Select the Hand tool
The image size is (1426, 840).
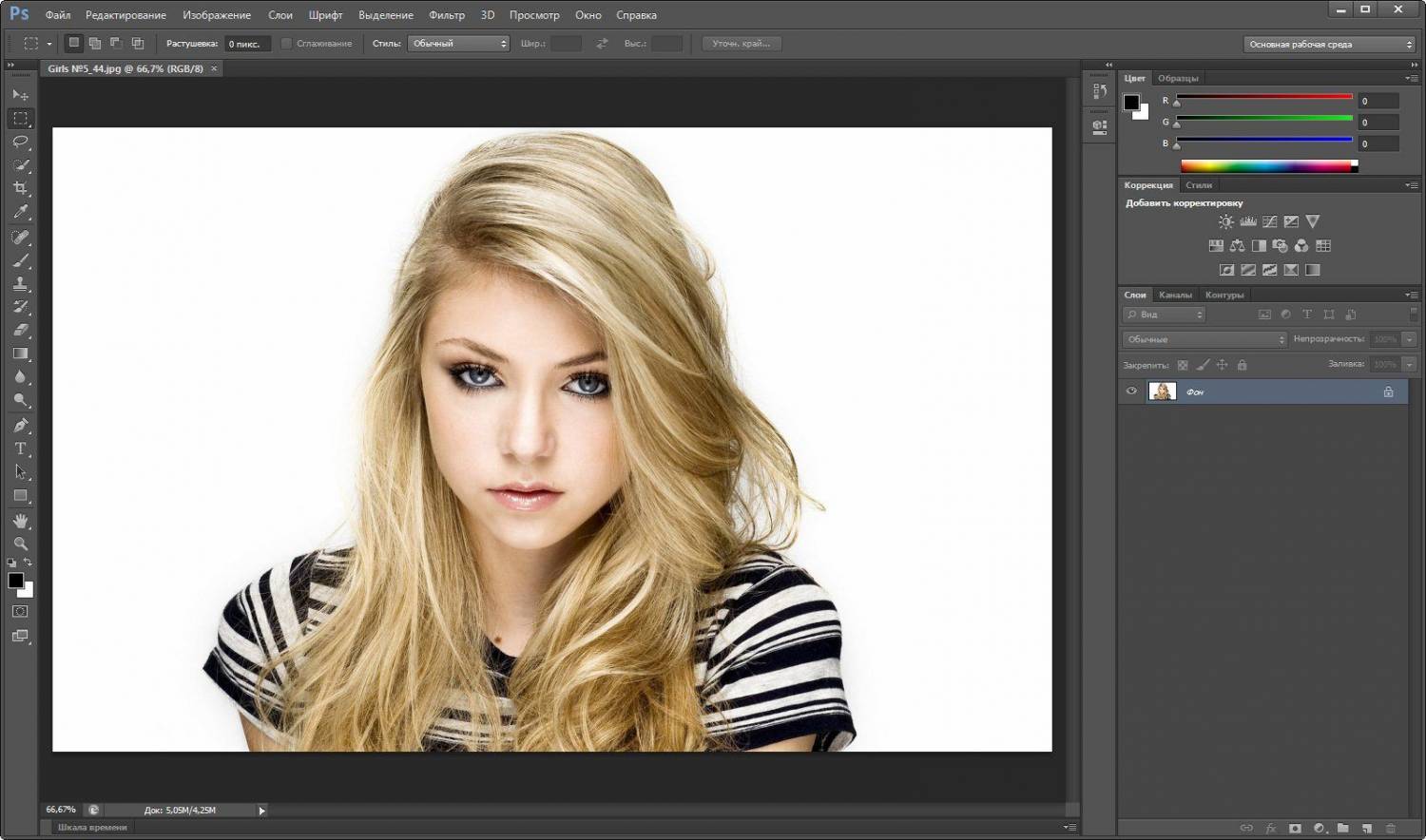coord(20,521)
